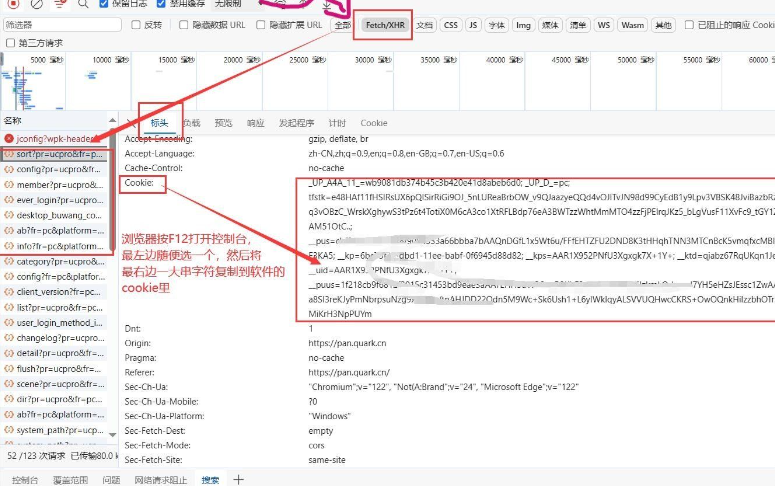Open request Cookie tab
Image resolution: width=775 pixels, height=486 pixels.
pos(374,123)
